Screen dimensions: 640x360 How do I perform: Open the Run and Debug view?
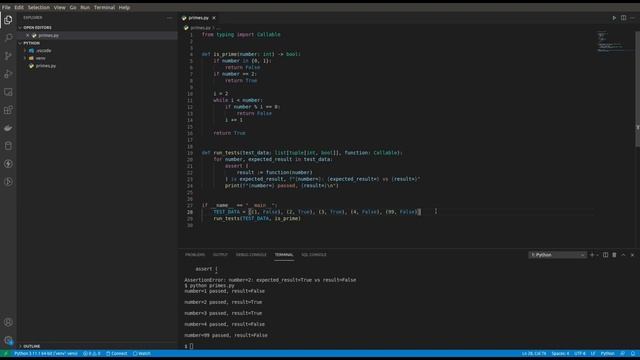coord(8,74)
